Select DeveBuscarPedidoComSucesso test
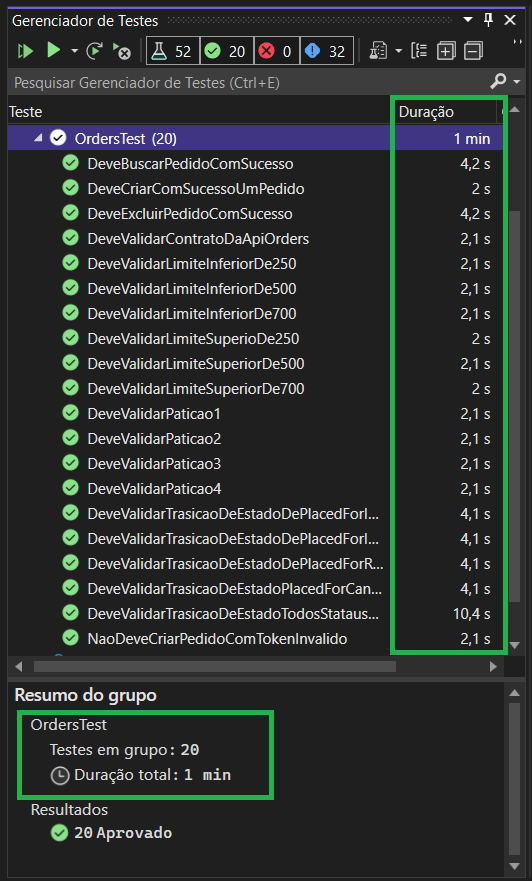Viewport: 532px width, 881px height. (x=190, y=164)
